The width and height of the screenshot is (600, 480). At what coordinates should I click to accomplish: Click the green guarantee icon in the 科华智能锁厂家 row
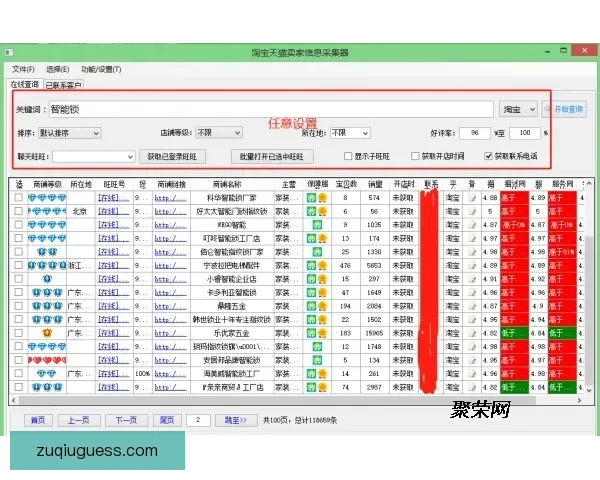[x=311, y=198]
